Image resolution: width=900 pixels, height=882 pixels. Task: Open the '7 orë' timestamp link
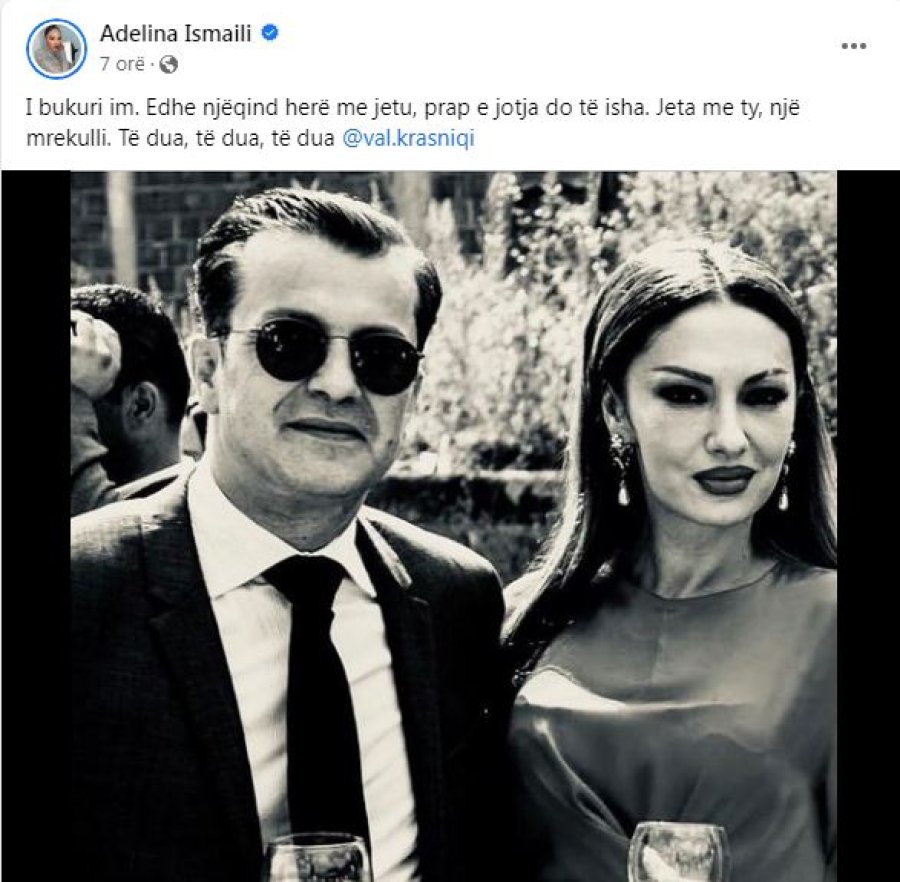tap(122, 64)
